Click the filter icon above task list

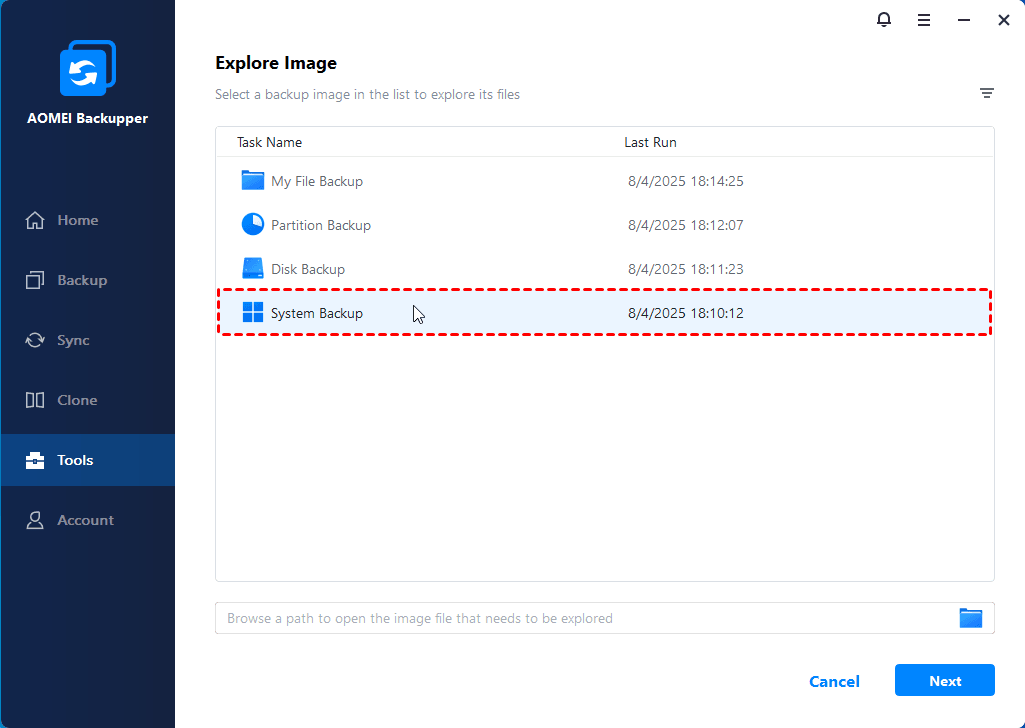(x=987, y=93)
